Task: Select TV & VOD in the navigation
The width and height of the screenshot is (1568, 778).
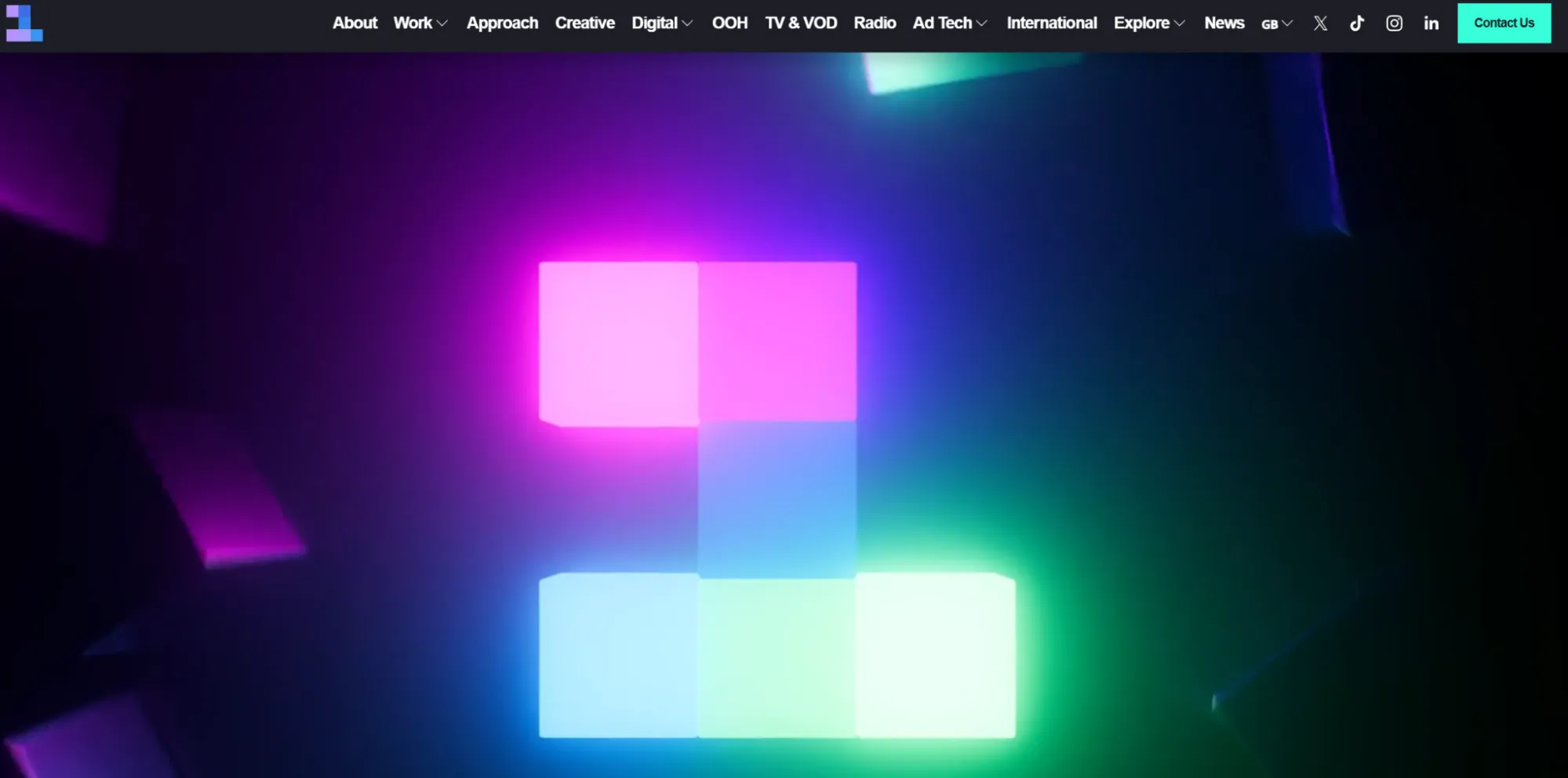Action: pyautogui.click(x=801, y=24)
